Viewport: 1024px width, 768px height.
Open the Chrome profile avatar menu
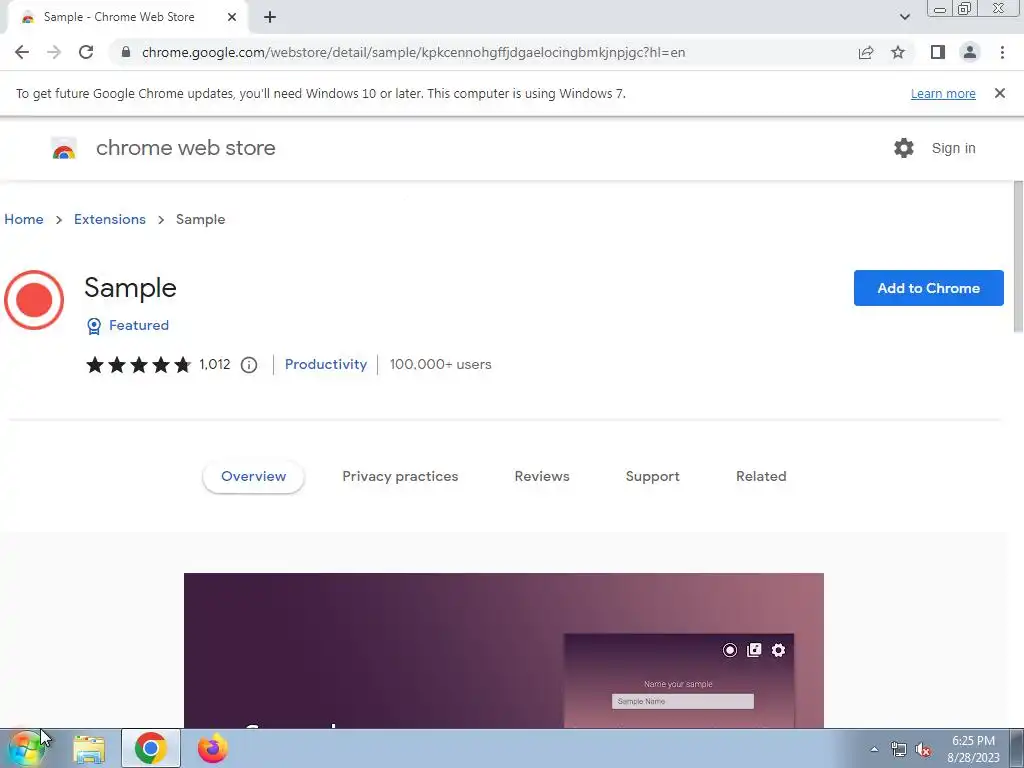point(970,52)
